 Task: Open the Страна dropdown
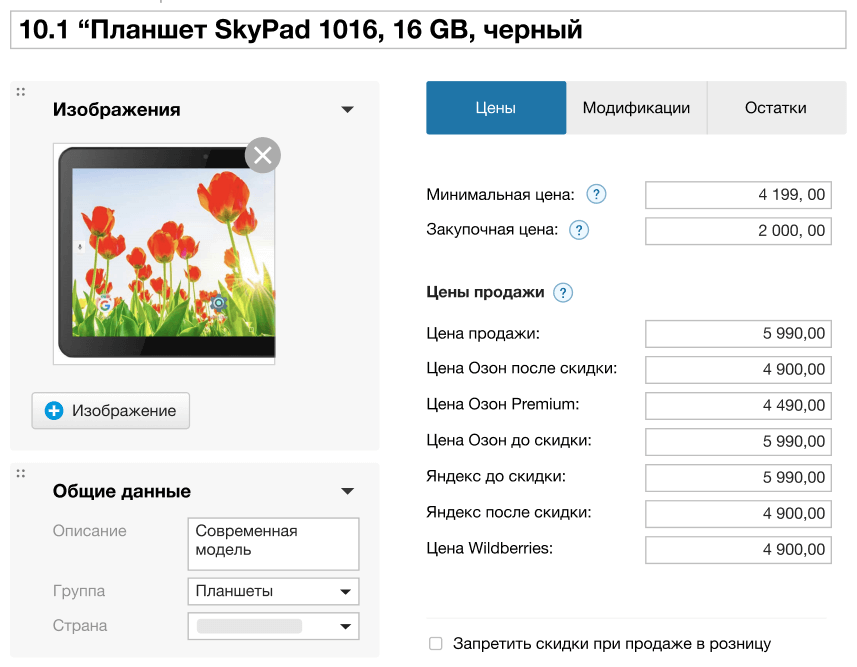pos(273,626)
